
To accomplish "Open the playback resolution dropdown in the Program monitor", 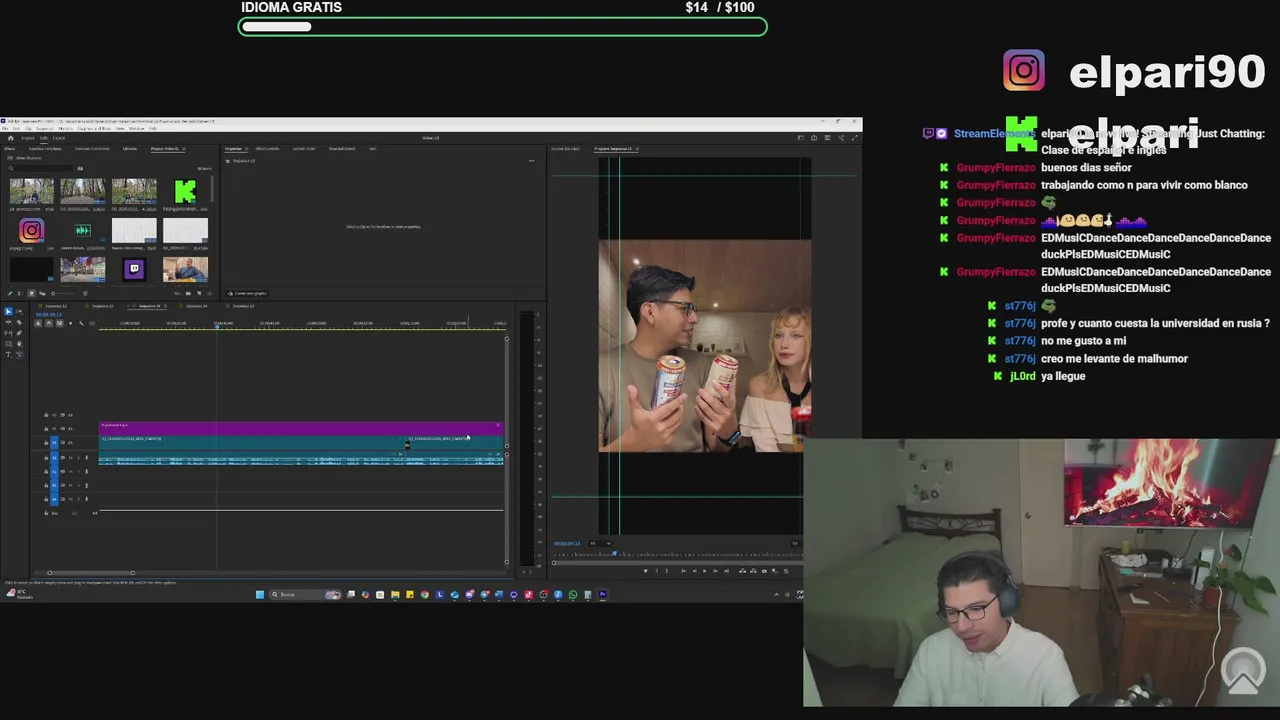I will point(795,543).
